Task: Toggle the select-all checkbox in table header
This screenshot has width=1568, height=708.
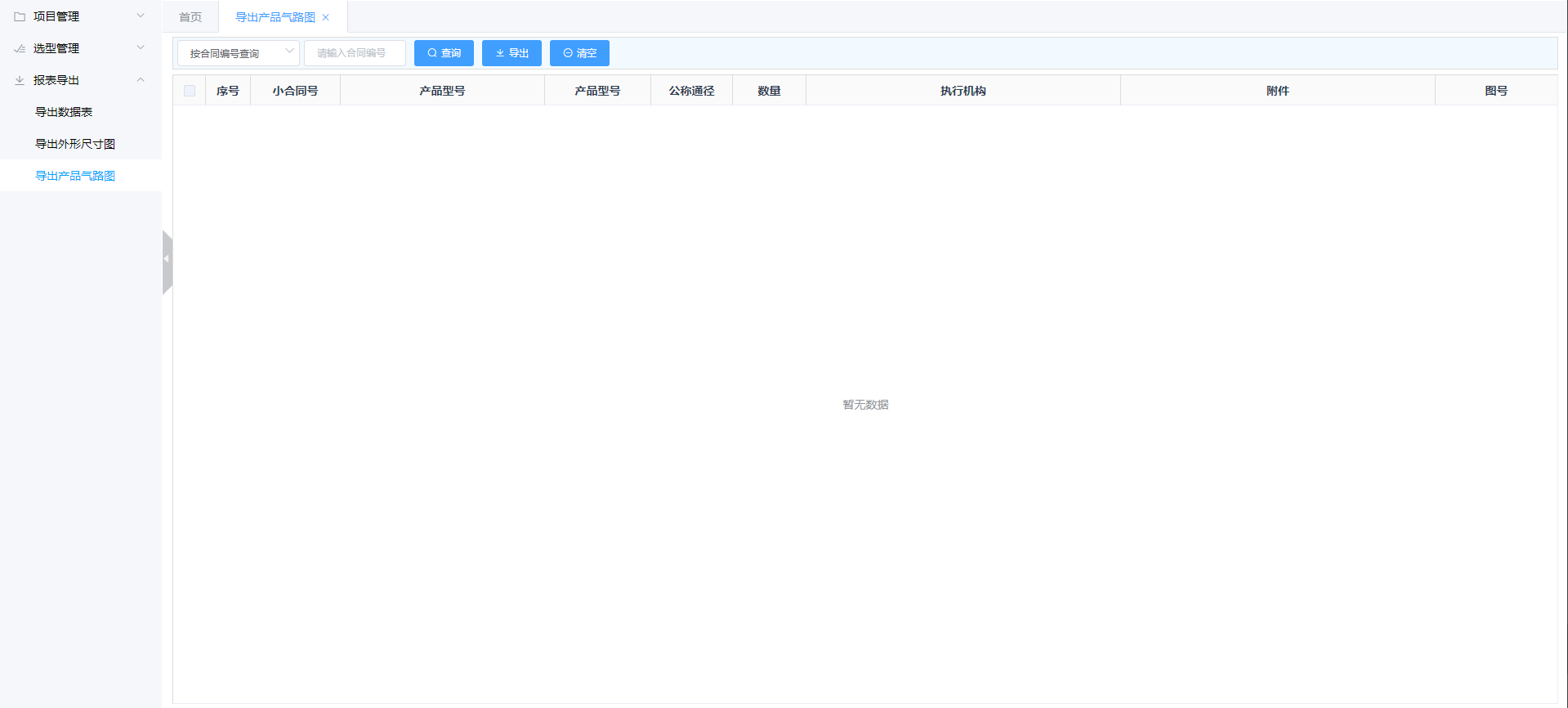Action: pyautogui.click(x=190, y=91)
